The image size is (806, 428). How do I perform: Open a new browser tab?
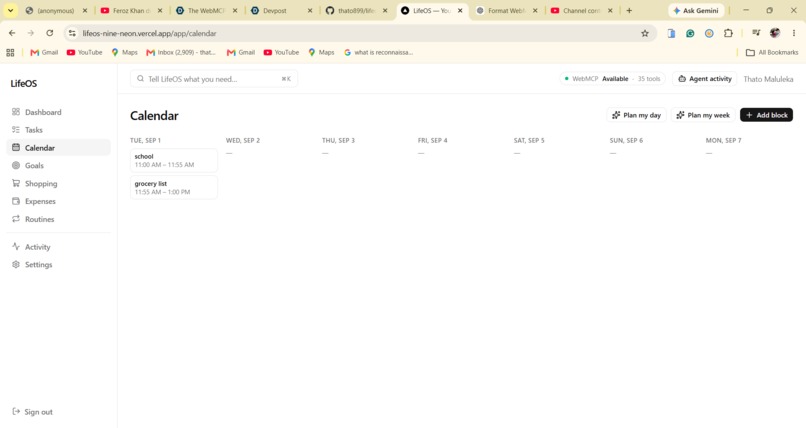click(x=629, y=10)
